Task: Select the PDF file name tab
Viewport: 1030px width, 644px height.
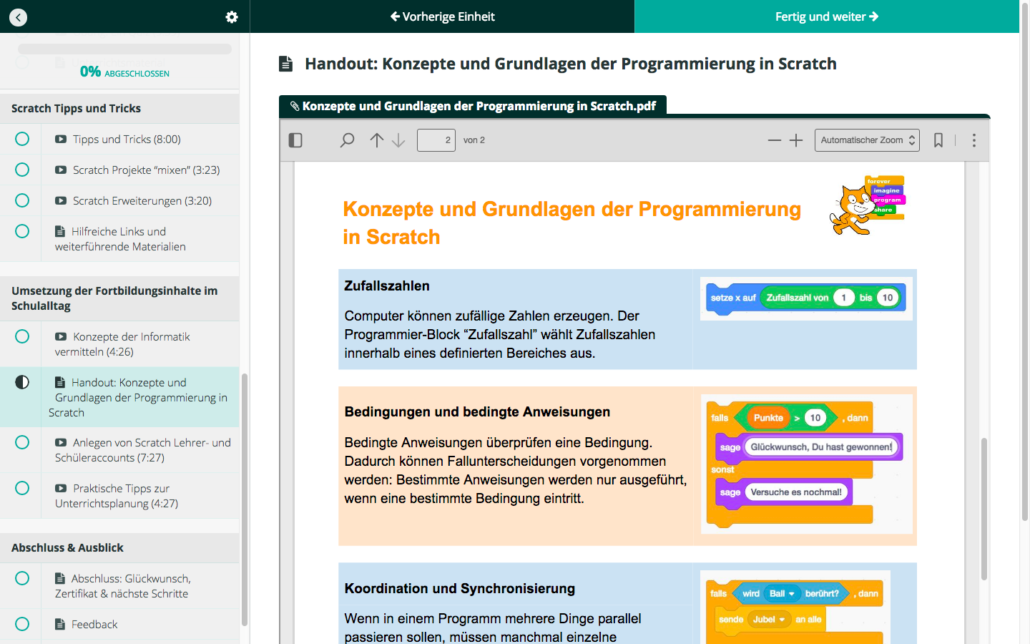Action: [472, 105]
